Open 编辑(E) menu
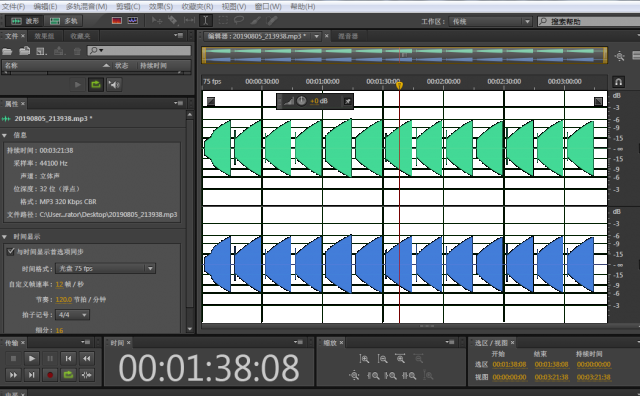 (45, 7)
